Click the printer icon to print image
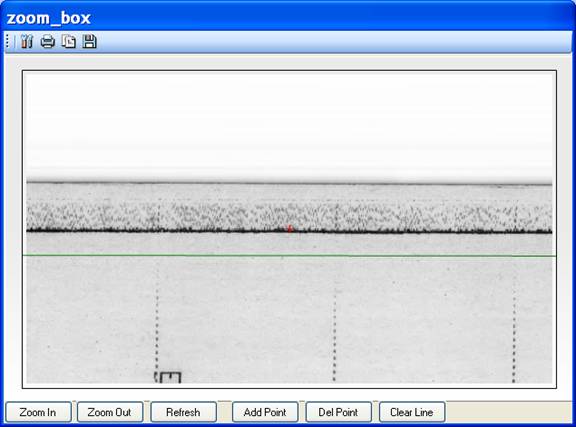This screenshot has height=427, width=576. pyautogui.click(x=48, y=42)
